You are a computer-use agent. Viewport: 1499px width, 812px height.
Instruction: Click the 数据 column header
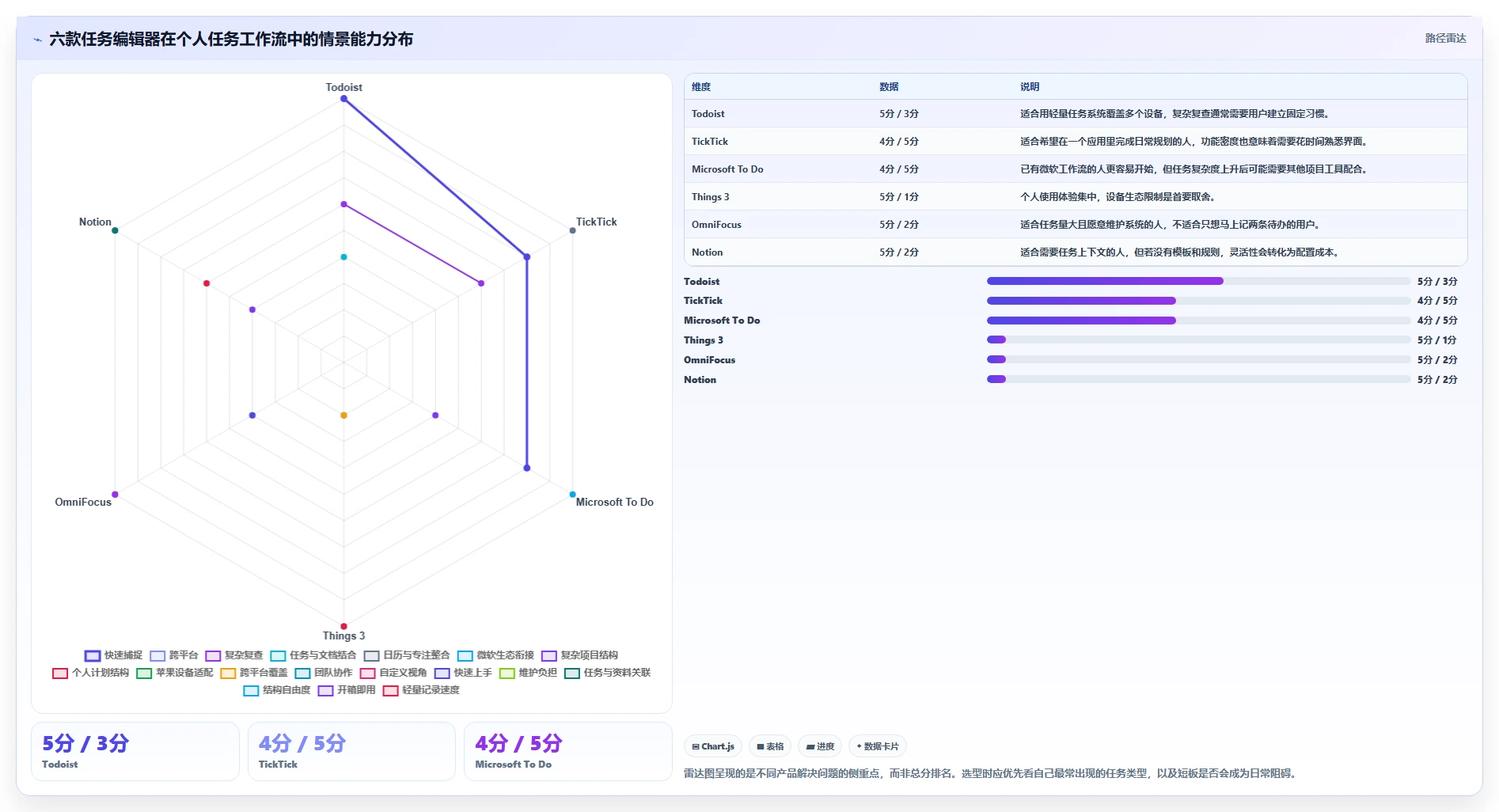tap(889, 87)
